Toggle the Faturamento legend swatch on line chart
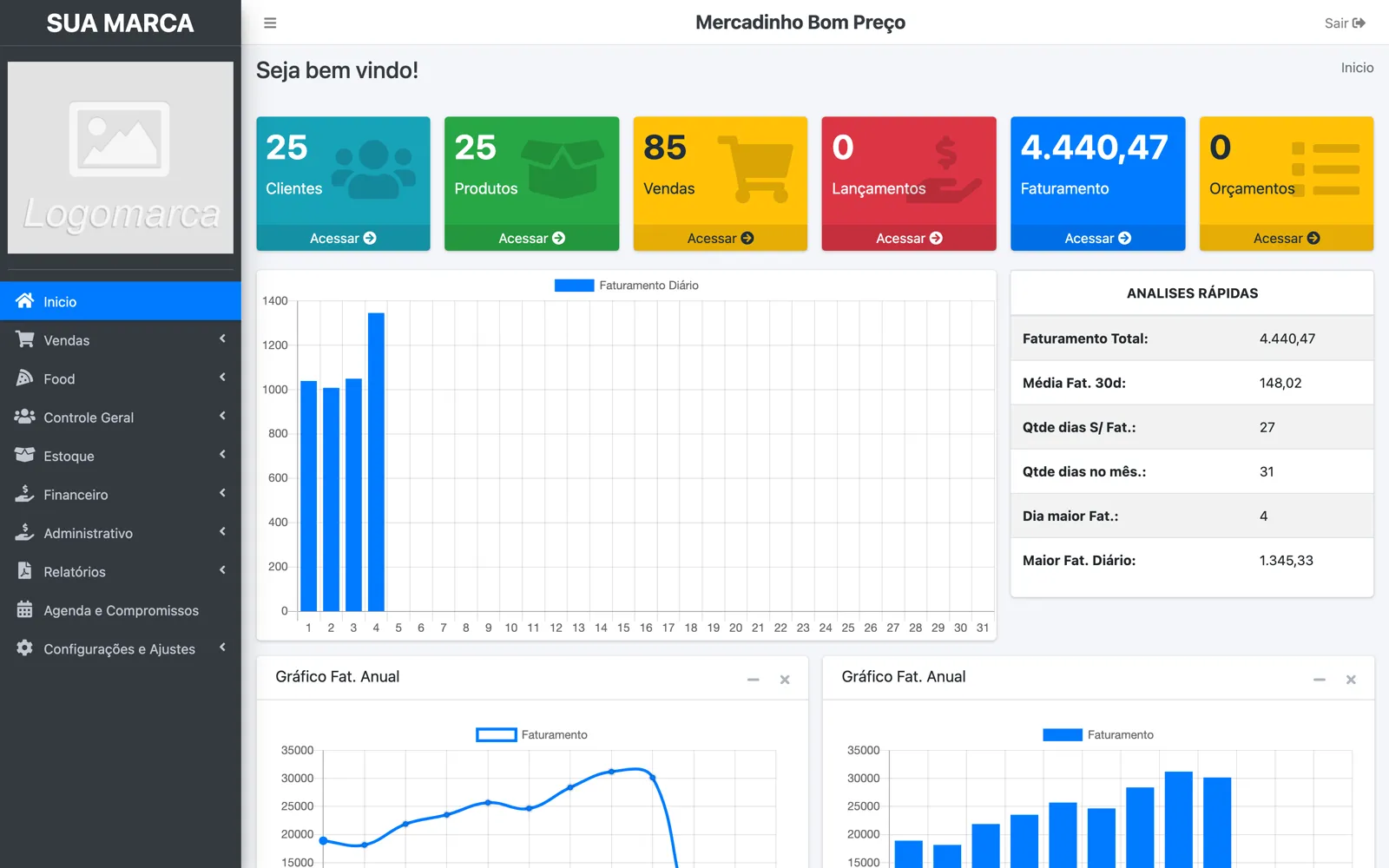This screenshot has height=868, width=1389. coord(497,735)
